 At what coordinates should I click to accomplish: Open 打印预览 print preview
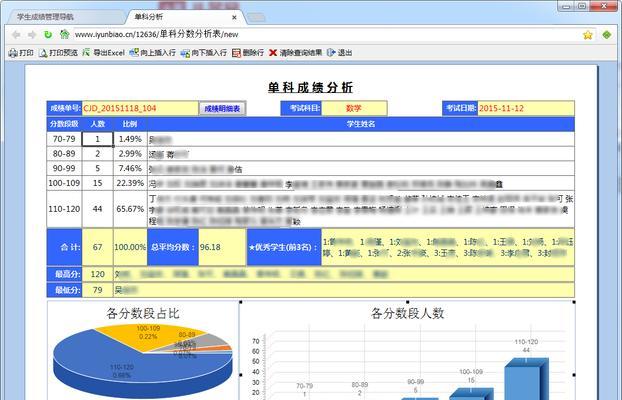(x=58, y=53)
